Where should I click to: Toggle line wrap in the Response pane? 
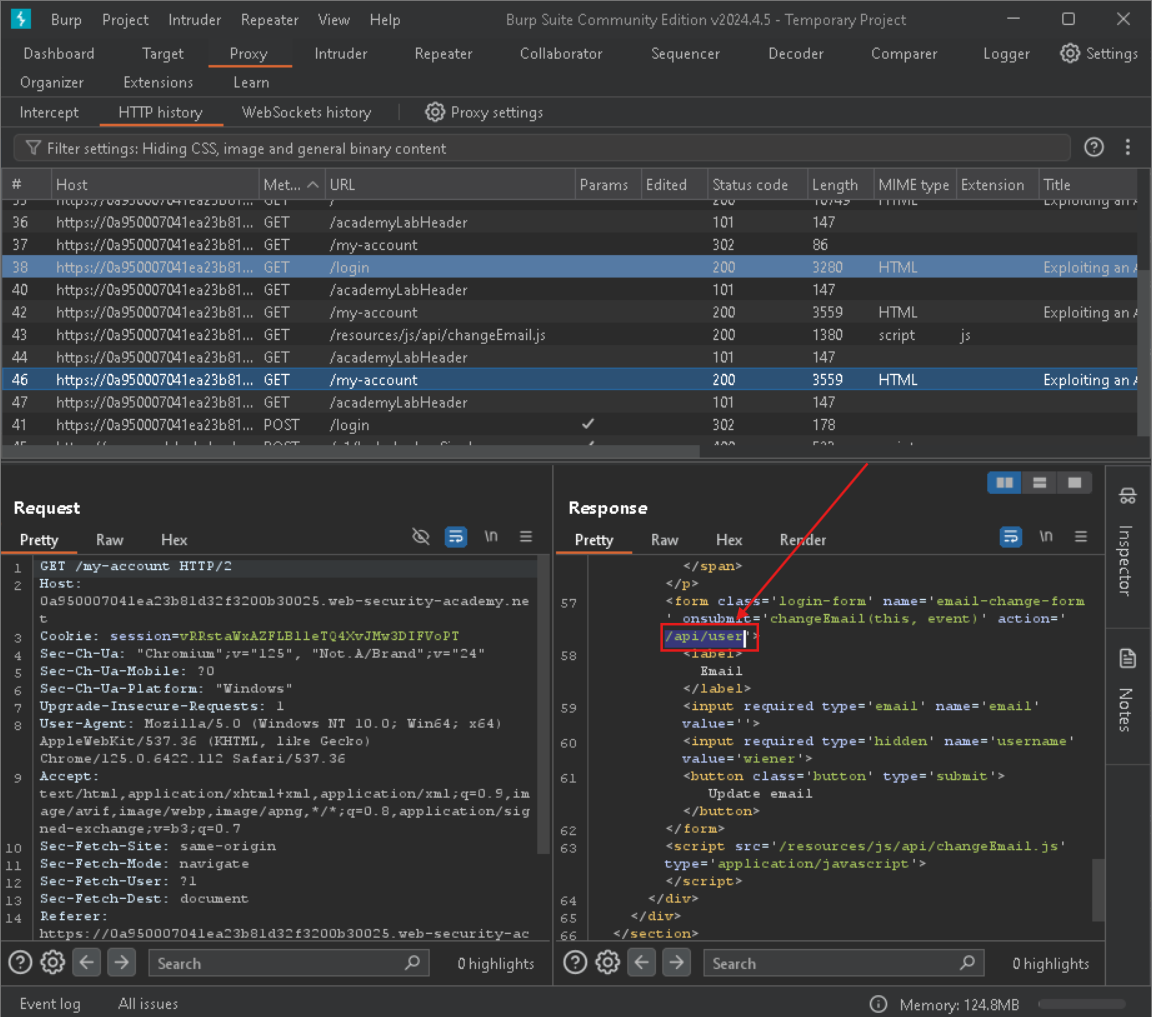click(1011, 537)
